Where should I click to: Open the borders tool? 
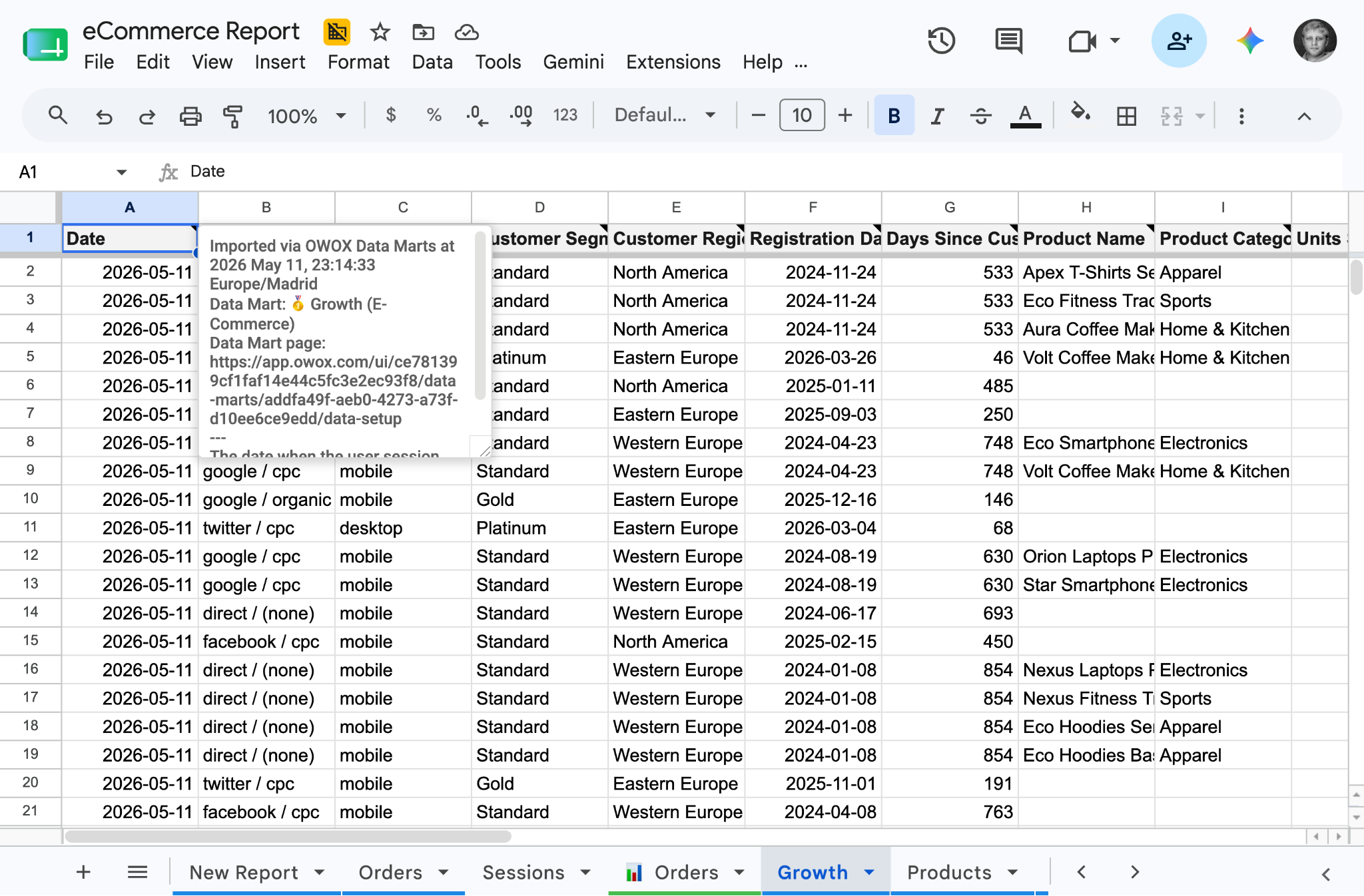point(1126,116)
